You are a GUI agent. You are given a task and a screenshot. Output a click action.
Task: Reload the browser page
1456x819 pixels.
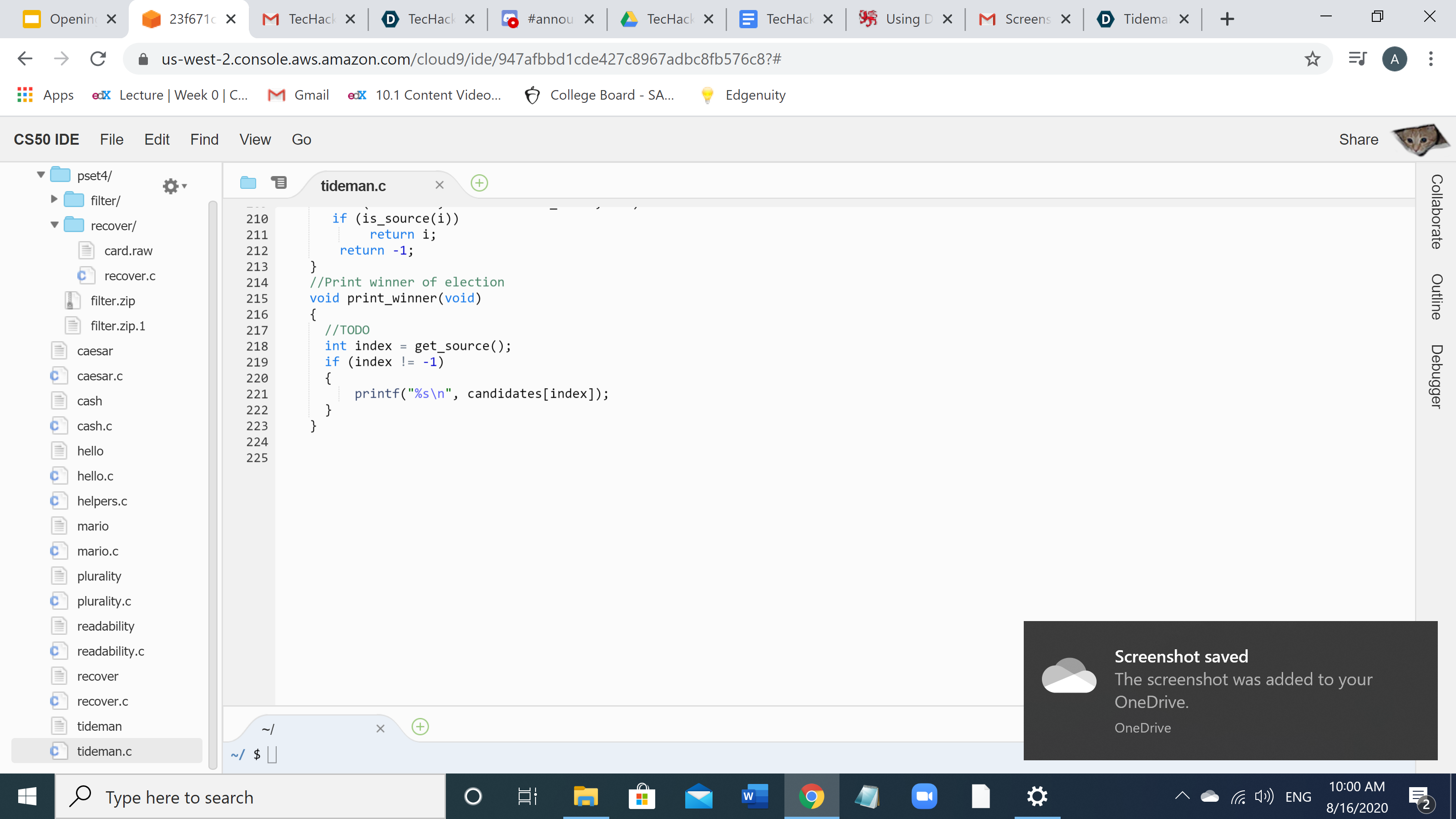98,59
